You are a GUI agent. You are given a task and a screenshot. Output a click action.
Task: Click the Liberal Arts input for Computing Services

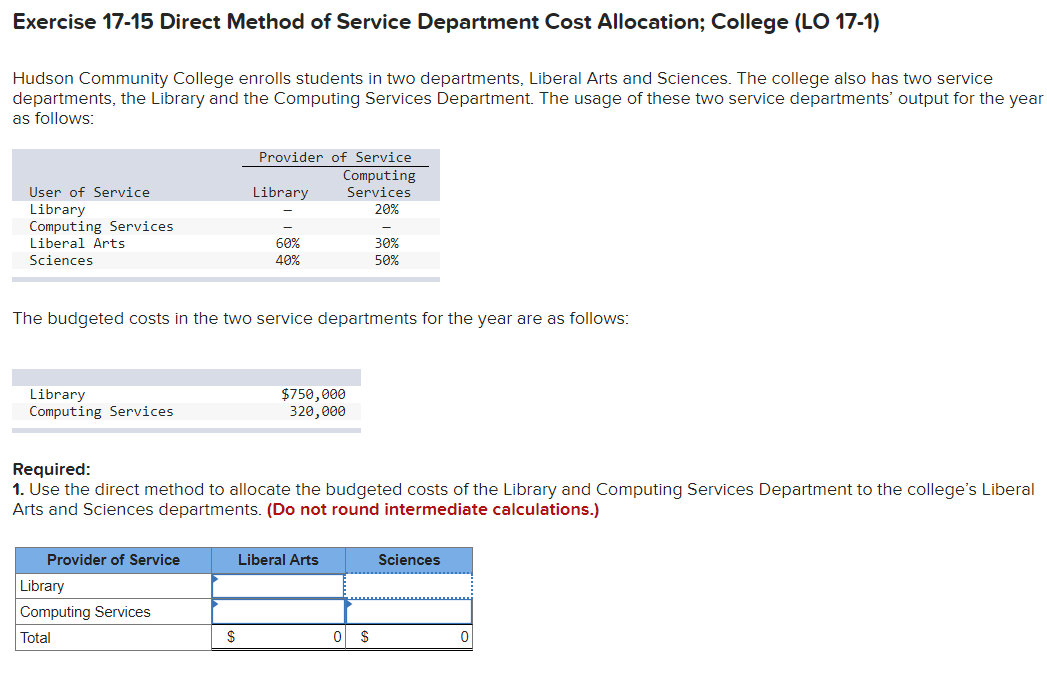coord(280,611)
